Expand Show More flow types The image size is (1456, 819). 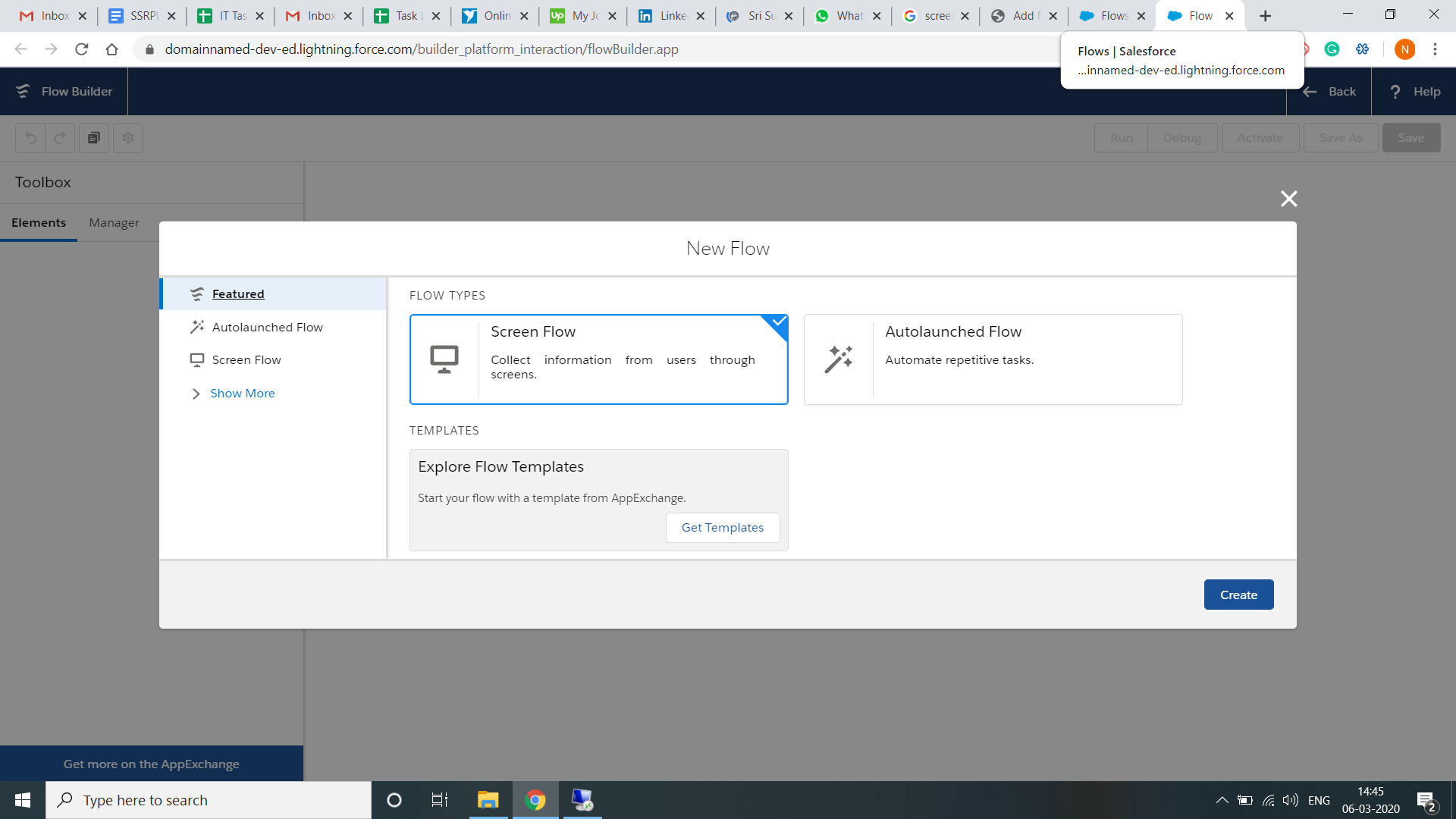(x=241, y=393)
